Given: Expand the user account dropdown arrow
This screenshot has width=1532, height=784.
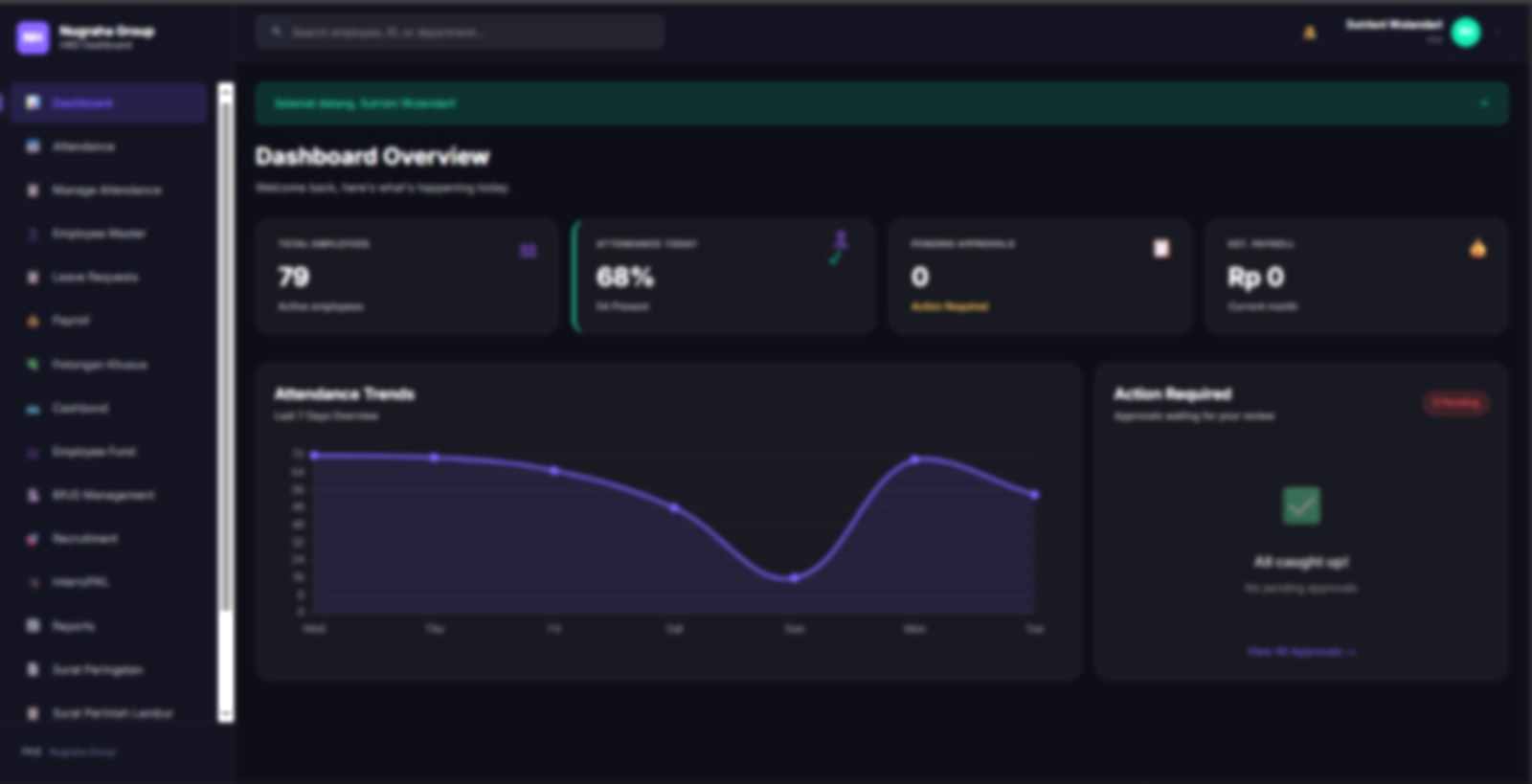Looking at the screenshot, I should click(x=1497, y=33).
